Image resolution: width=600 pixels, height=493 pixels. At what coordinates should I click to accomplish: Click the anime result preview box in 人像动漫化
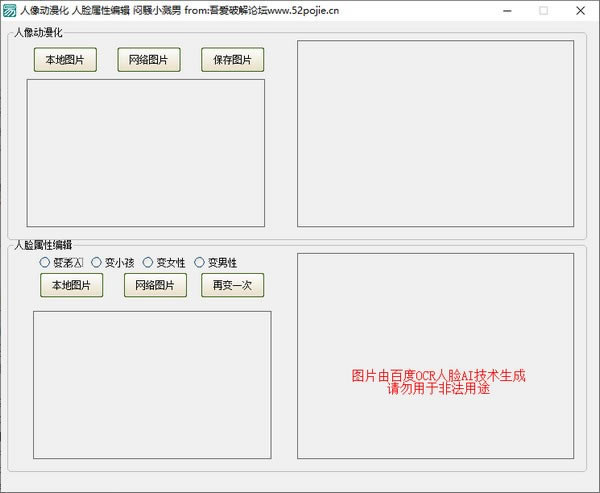[x=435, y=134]
